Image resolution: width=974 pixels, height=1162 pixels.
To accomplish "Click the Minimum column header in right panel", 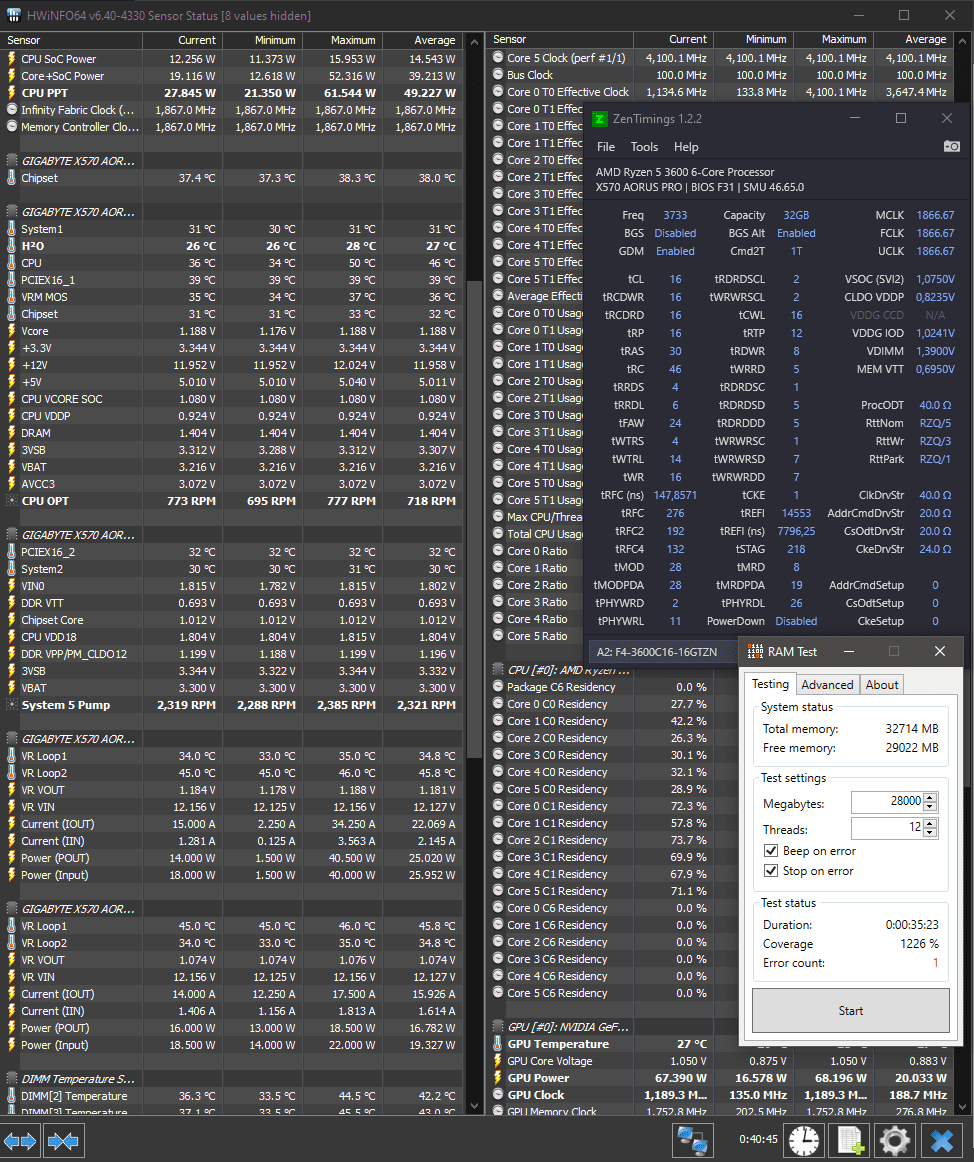I will point(753,39).
